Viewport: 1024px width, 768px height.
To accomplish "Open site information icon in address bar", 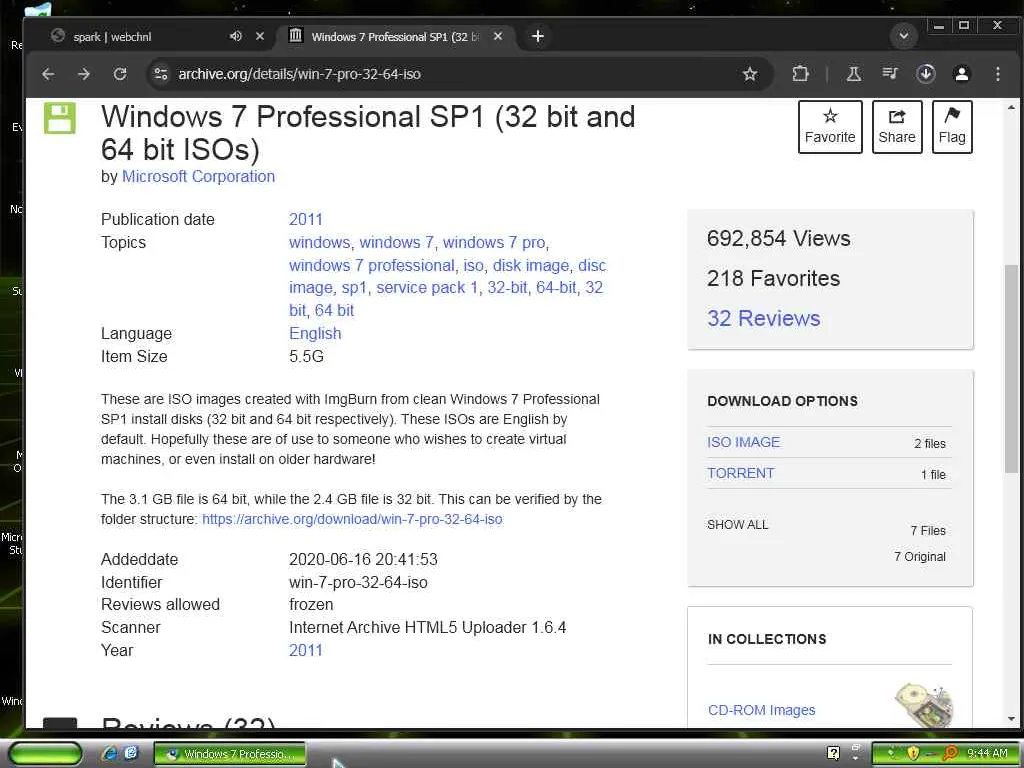I will click(161, 74).
